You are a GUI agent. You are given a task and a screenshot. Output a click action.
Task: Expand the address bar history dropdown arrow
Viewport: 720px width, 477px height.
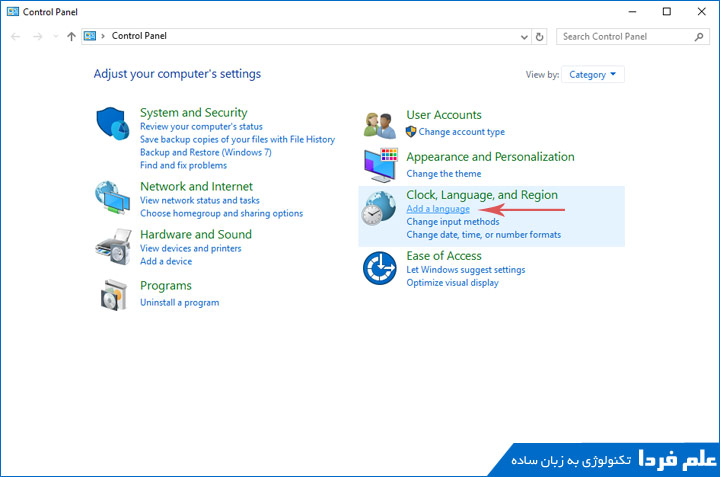pyautogui.click(x=525, y=36)
